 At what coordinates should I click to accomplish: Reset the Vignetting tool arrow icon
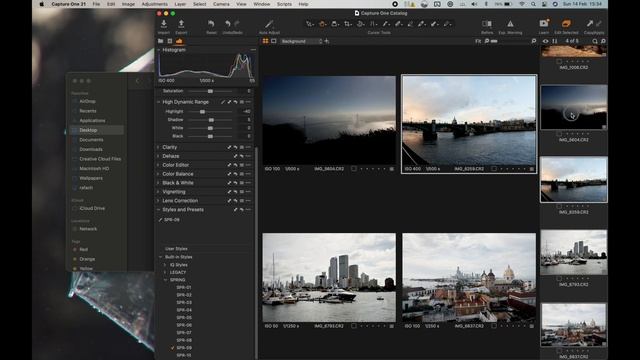[236, 192]
